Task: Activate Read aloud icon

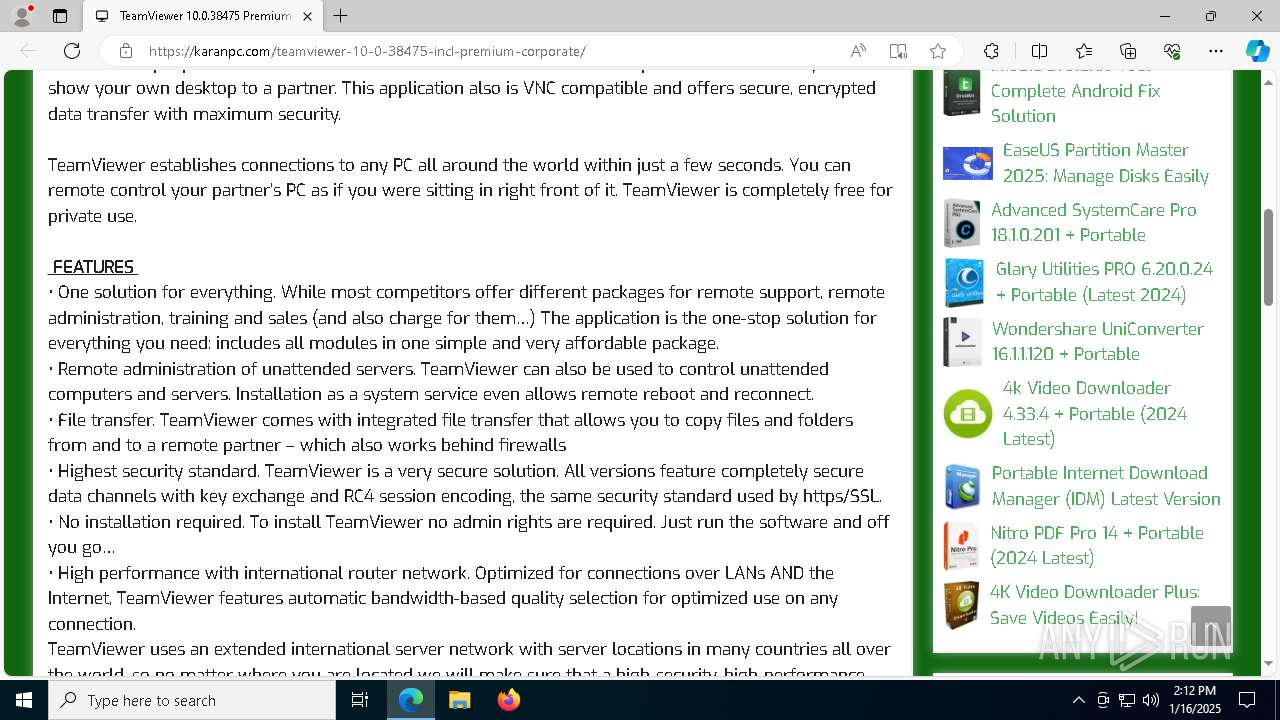Action: (858, 51)
